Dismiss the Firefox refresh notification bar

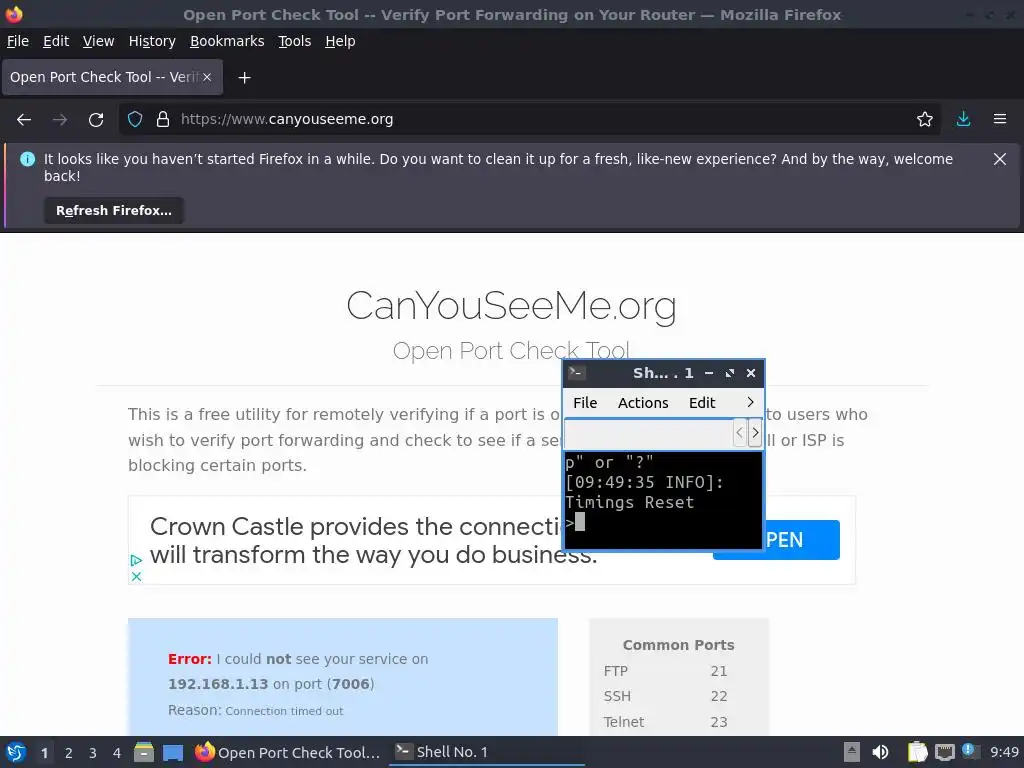(x=999, y=159)
